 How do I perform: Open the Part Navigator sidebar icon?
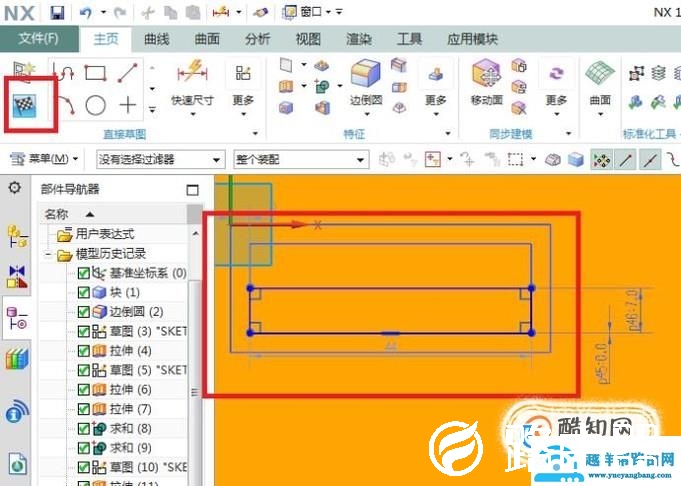pos(17,318)
